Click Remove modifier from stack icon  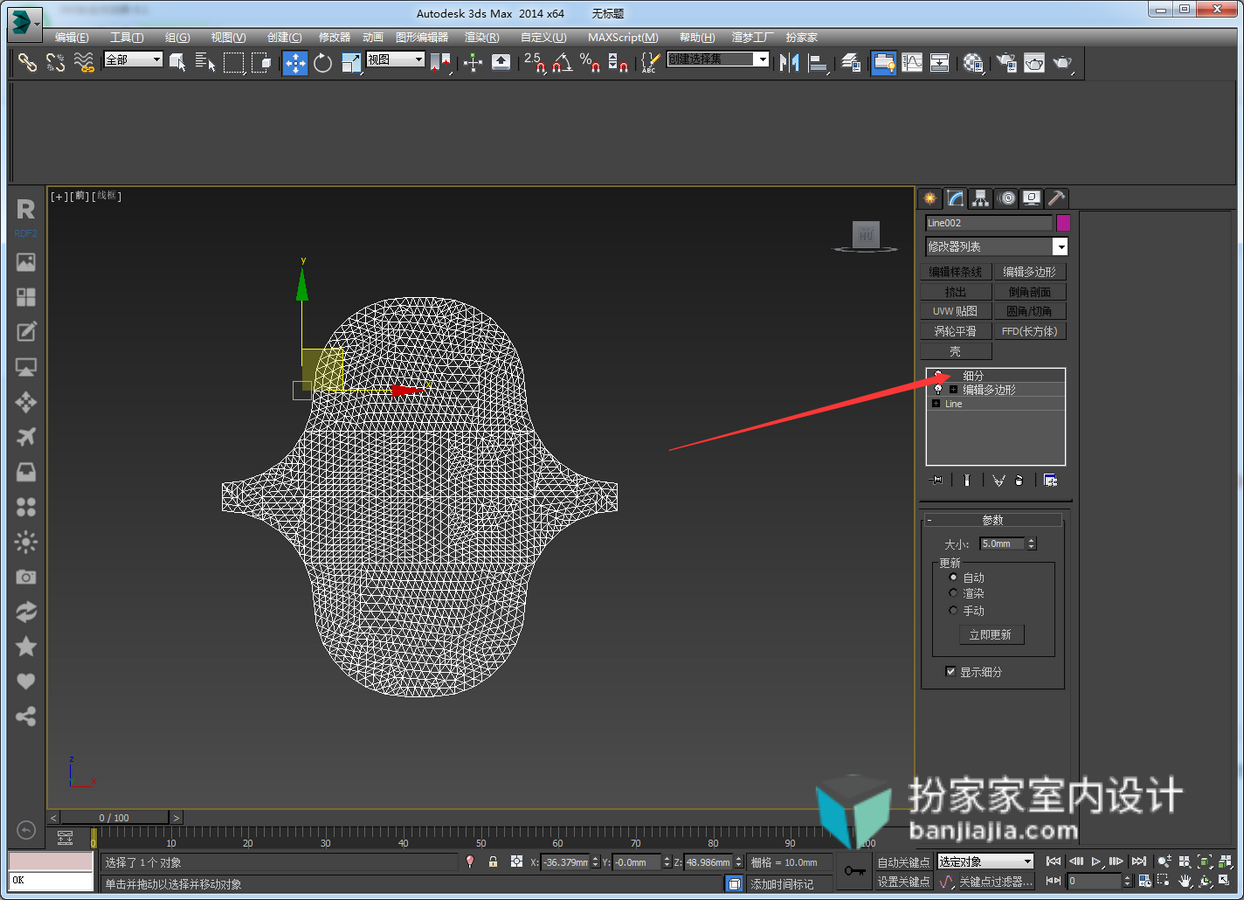click(1019, 480)
